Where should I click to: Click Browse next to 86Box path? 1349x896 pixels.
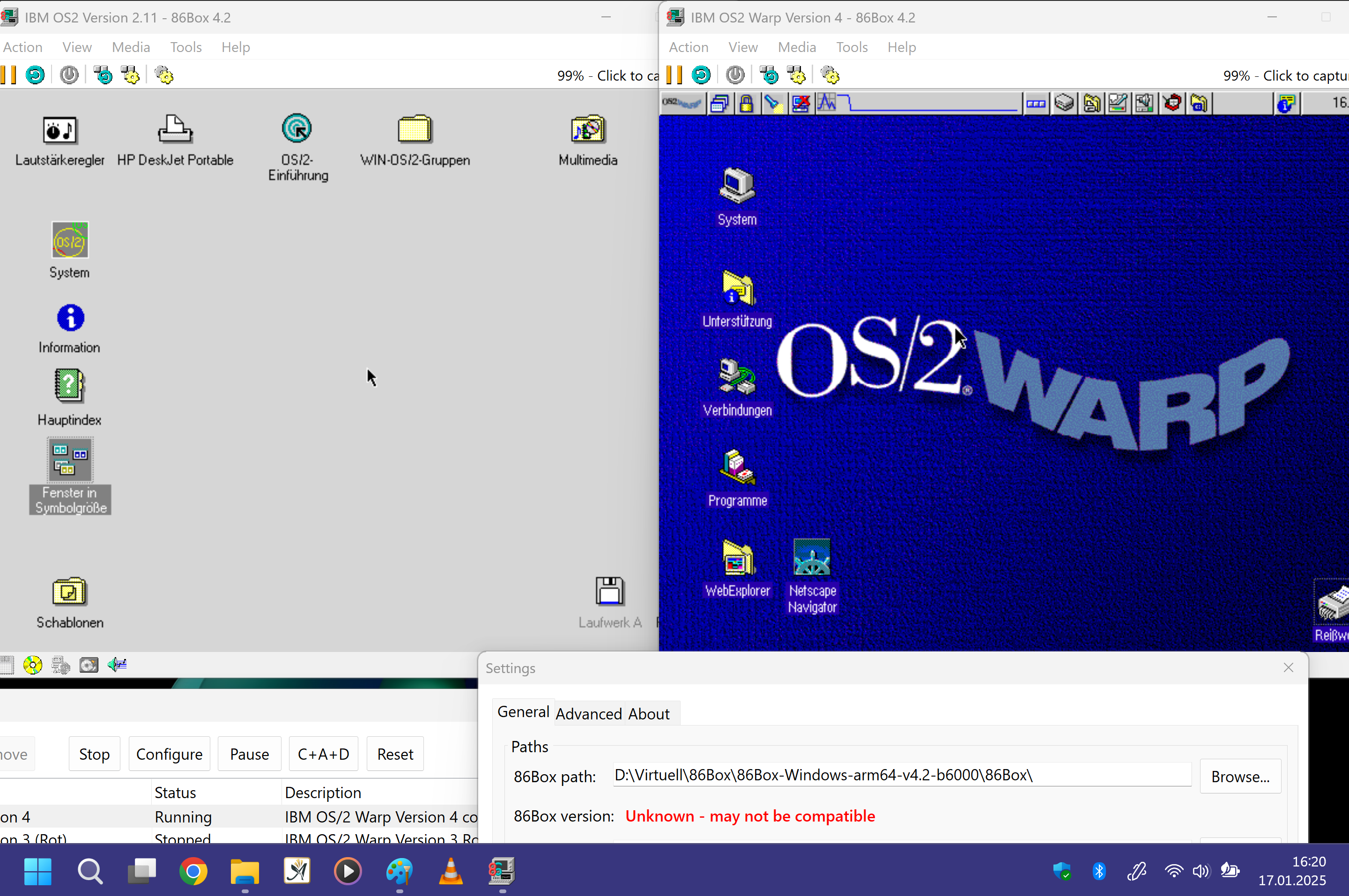pyautogui.click(x=1240, y=777)
